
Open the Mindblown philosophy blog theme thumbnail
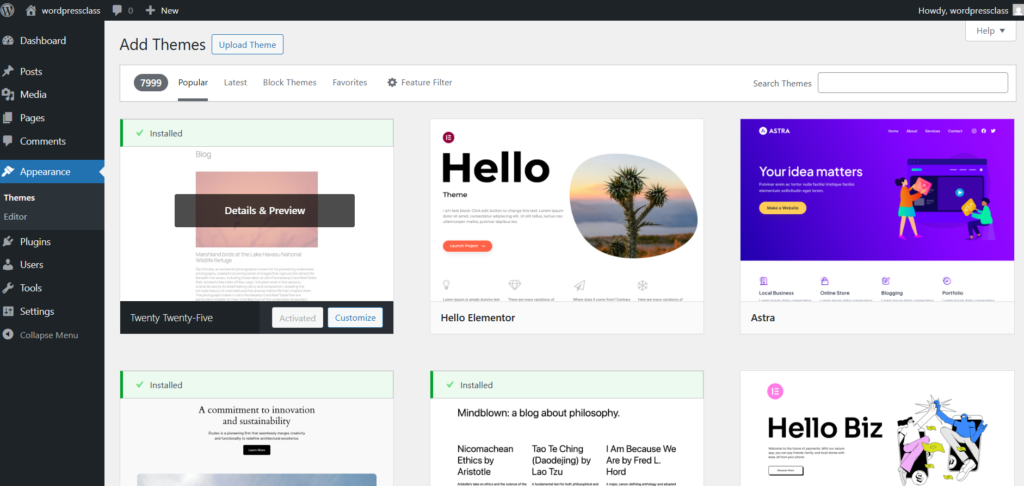click(x=566, y=442)
